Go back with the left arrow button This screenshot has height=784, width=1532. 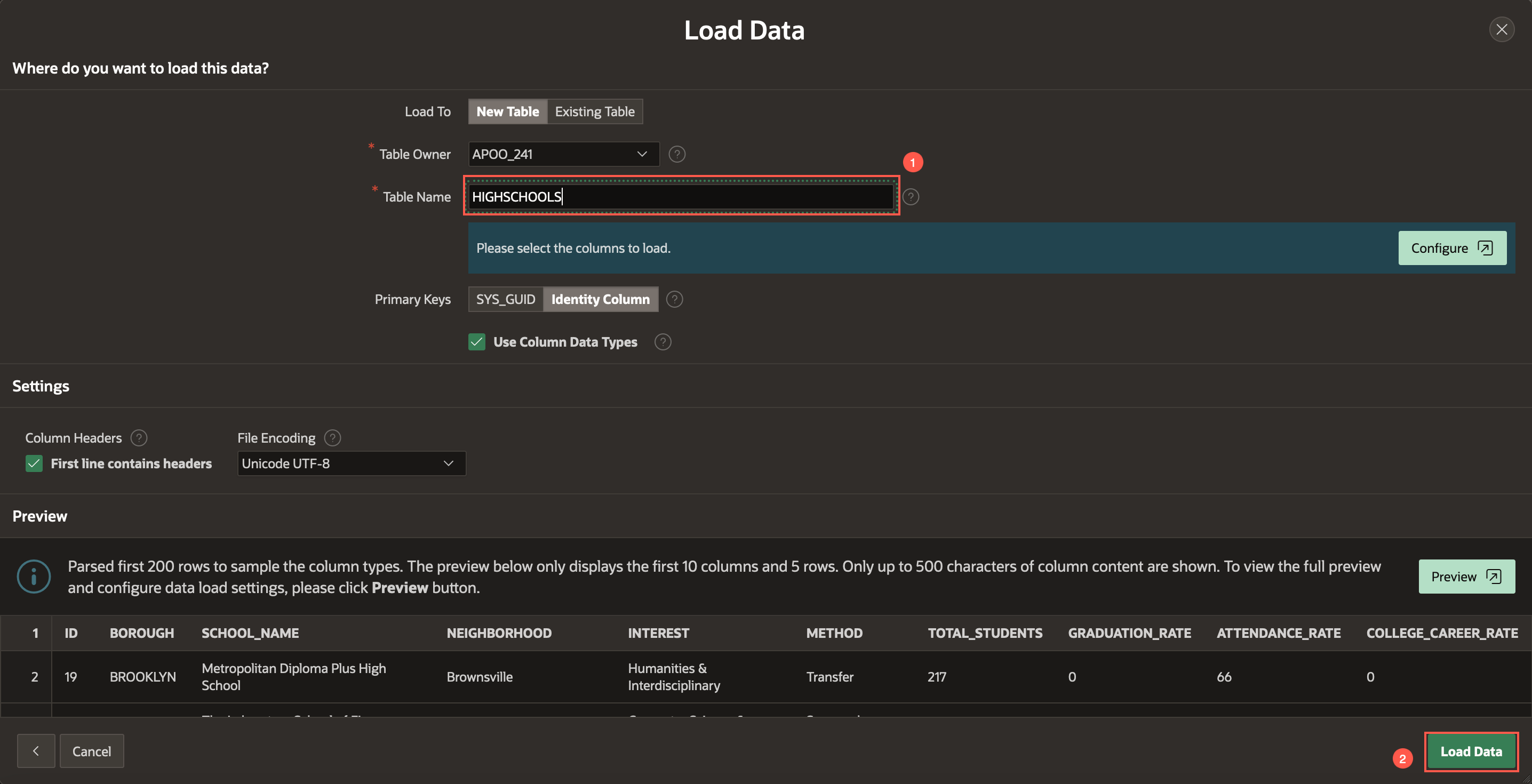pos(36,751)
